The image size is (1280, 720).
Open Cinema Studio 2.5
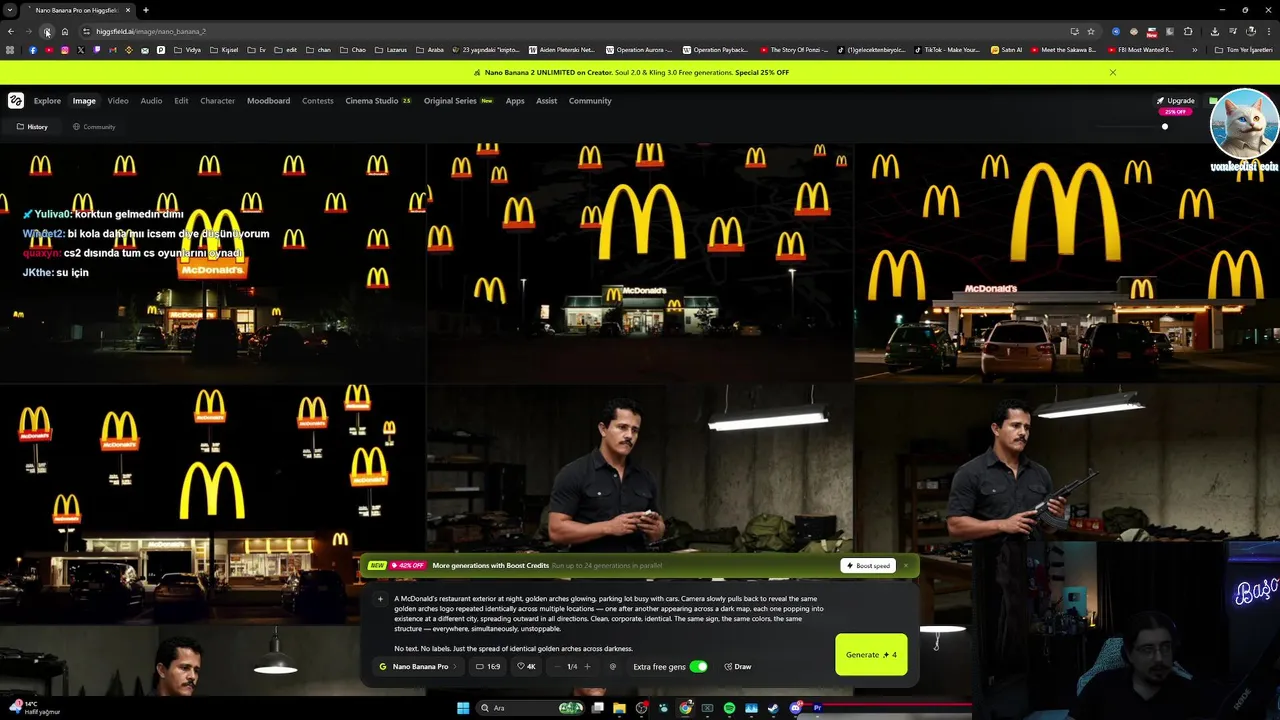(378, 101)
